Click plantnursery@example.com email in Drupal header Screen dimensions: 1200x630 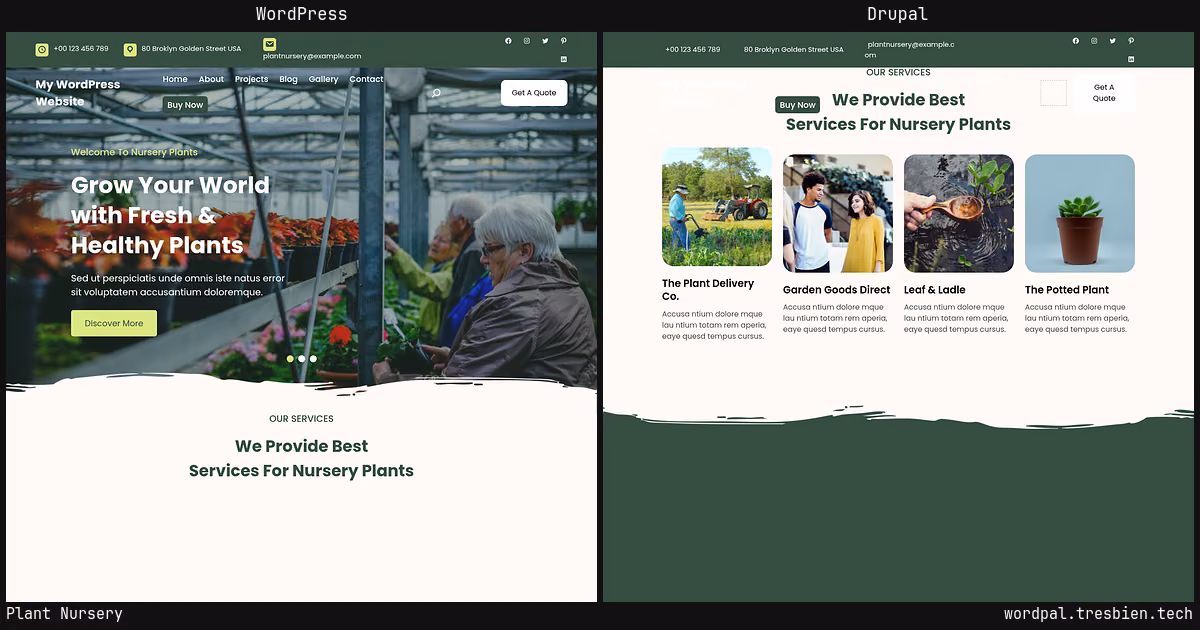(910, 49)
